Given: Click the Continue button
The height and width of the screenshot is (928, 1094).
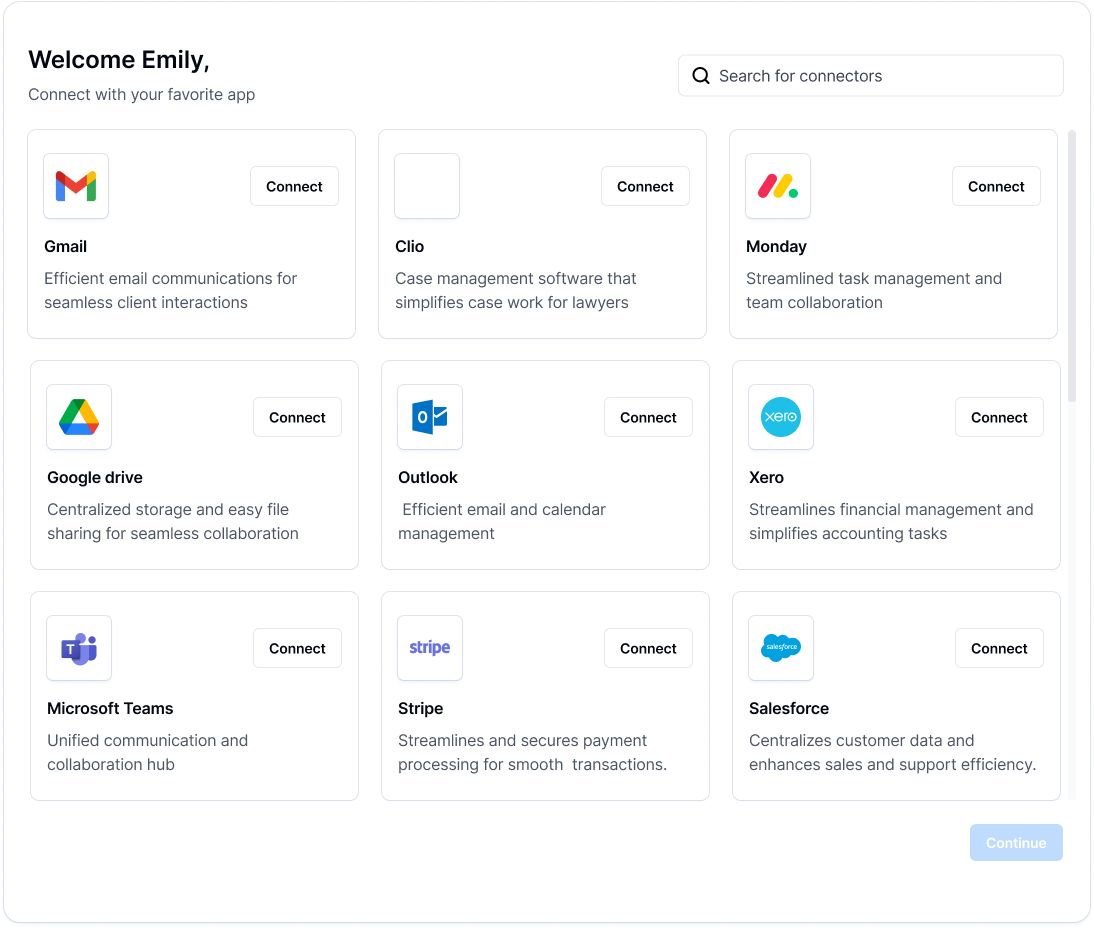Looking at the screenshot, I should [x=1016, y=843].
